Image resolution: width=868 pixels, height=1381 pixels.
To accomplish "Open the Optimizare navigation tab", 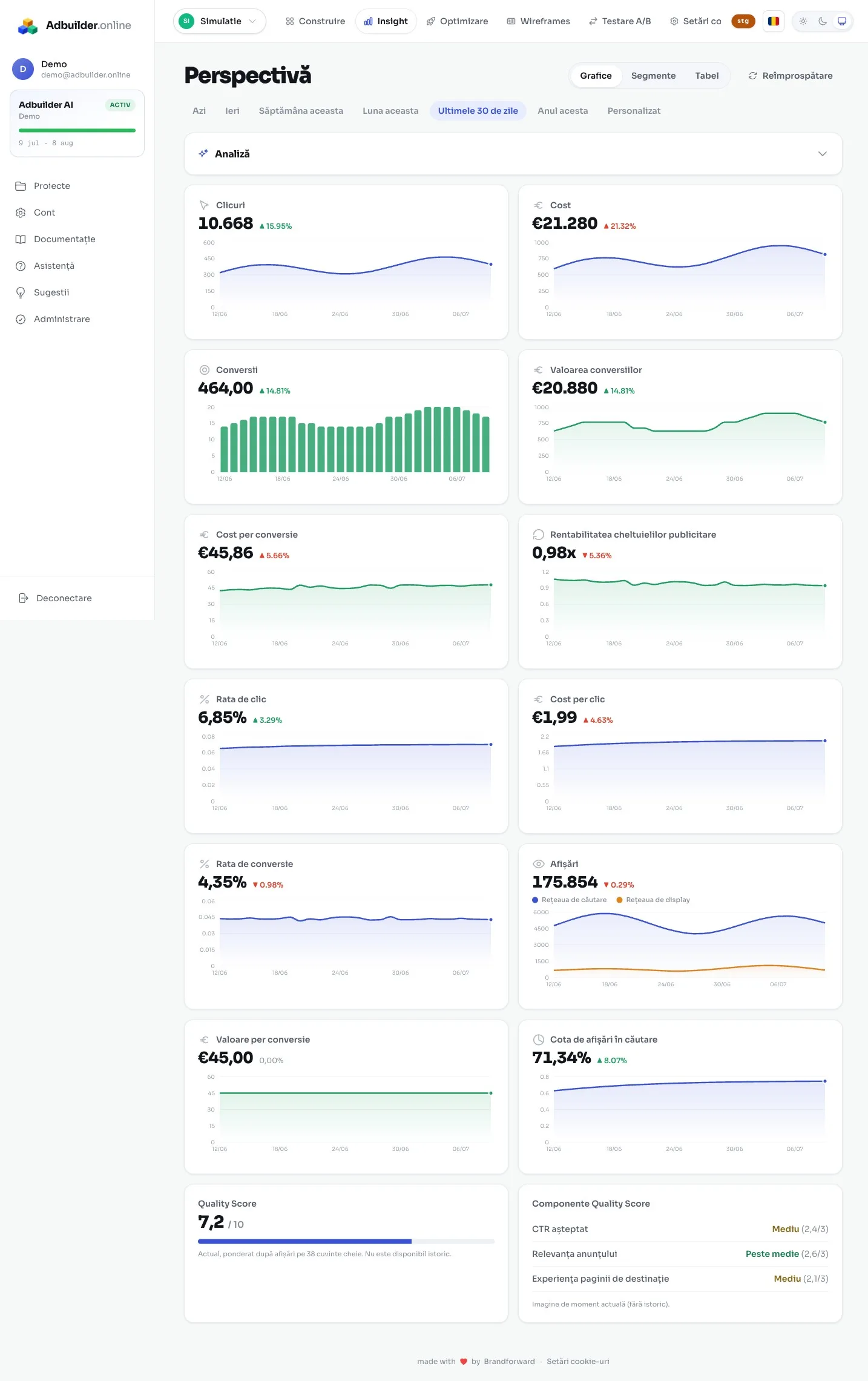I will pos(457,21).
